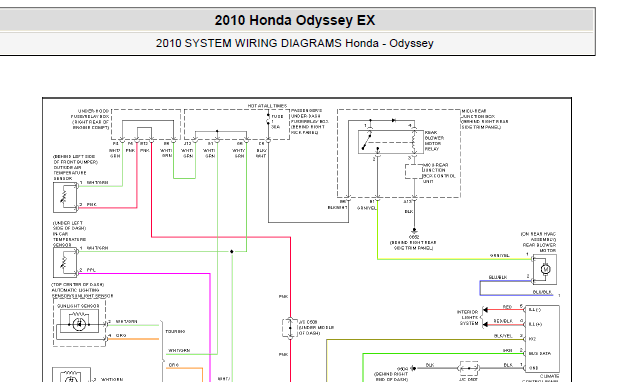Click the "TOURING" label by the bracket
The height and width of the screenshot is (382, 622).
(x=175, y=331)
